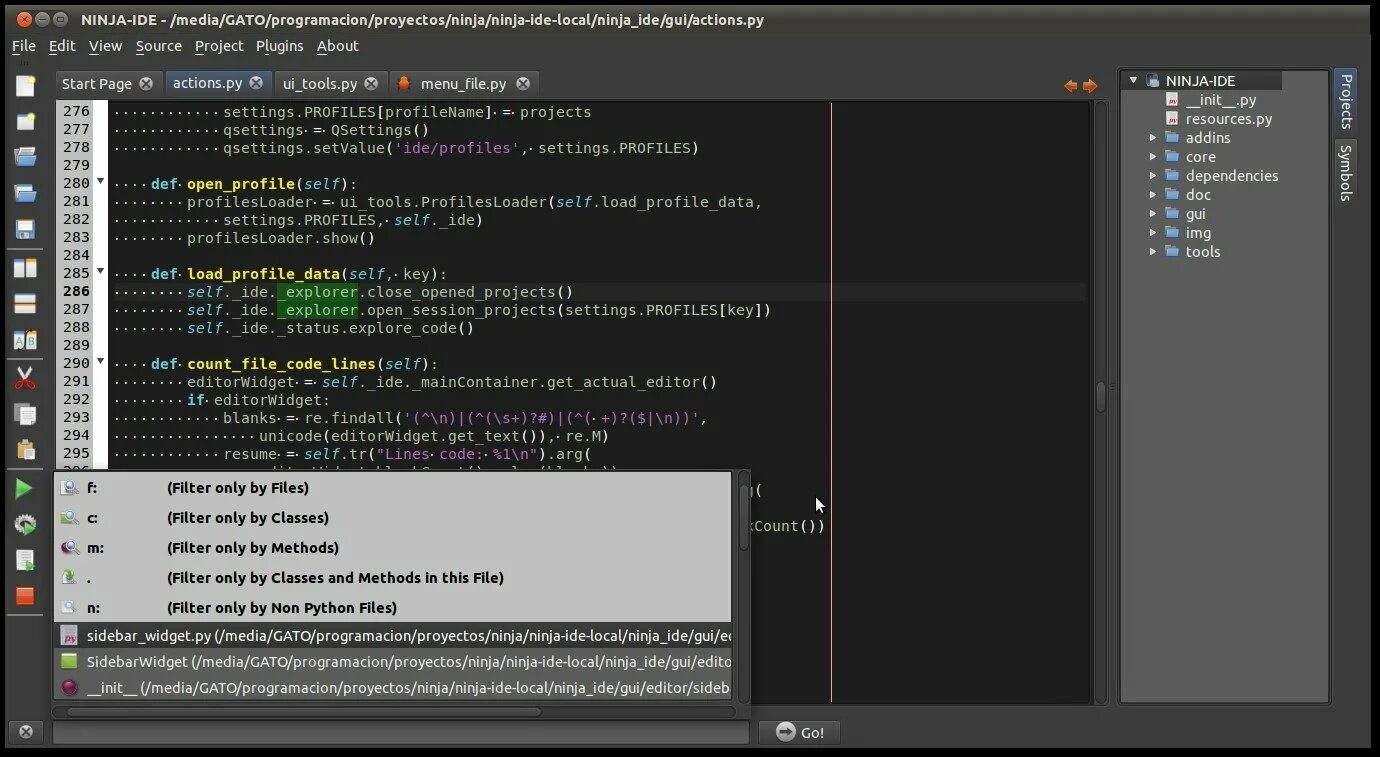This screenshot has width=1380, height=757.
Task: Click the Cut scissors icon
Action: (25, 379)
